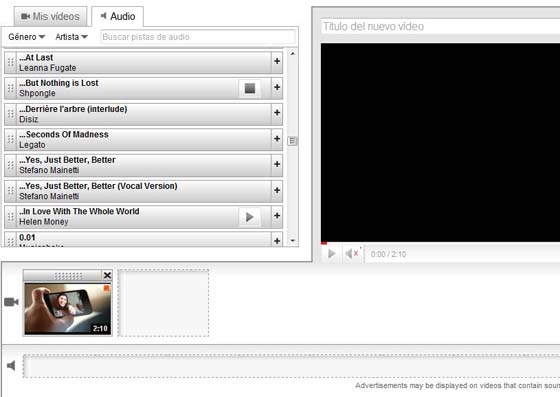The image size is (560, 397).
Task: Add '...At Last' track with plus button
Action: [277, 61]
